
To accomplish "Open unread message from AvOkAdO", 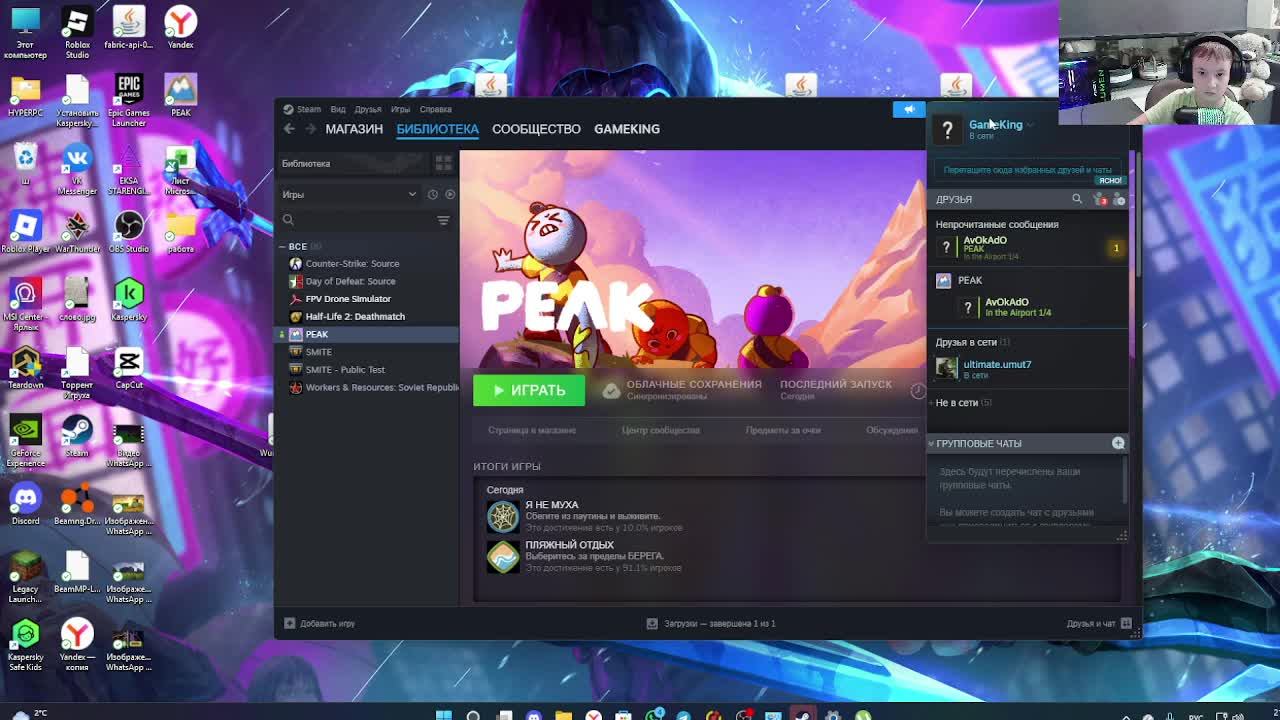I will point(1028,248).
